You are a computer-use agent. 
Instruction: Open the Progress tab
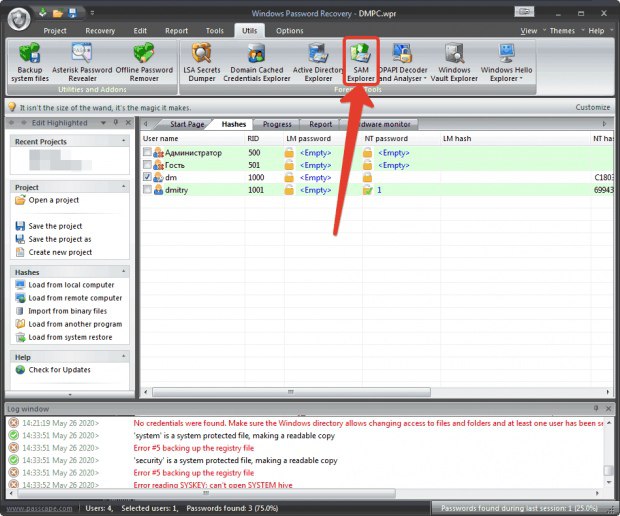pyautogui.click(x=277, y=124)
